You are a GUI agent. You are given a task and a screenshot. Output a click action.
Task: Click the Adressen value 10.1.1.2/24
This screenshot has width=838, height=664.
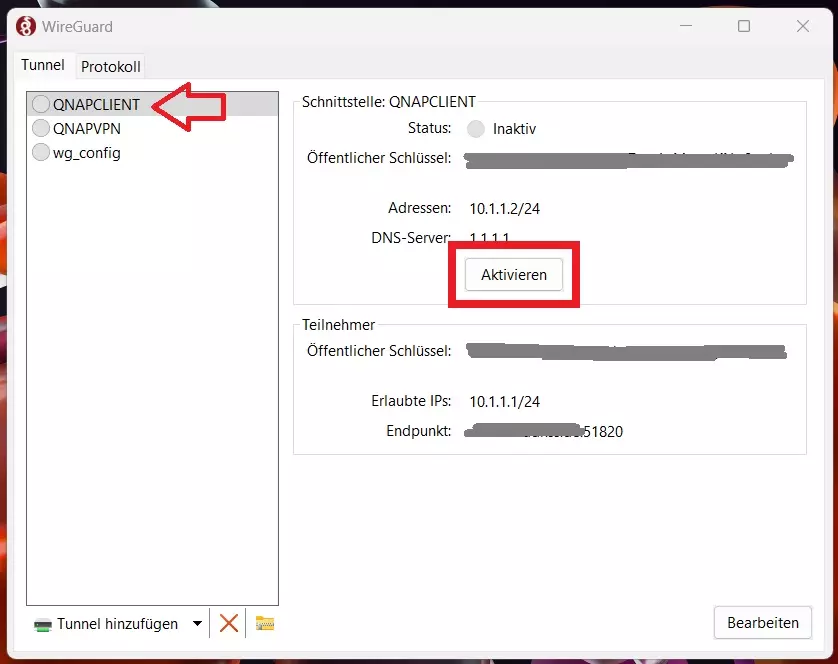click(505, 209)
